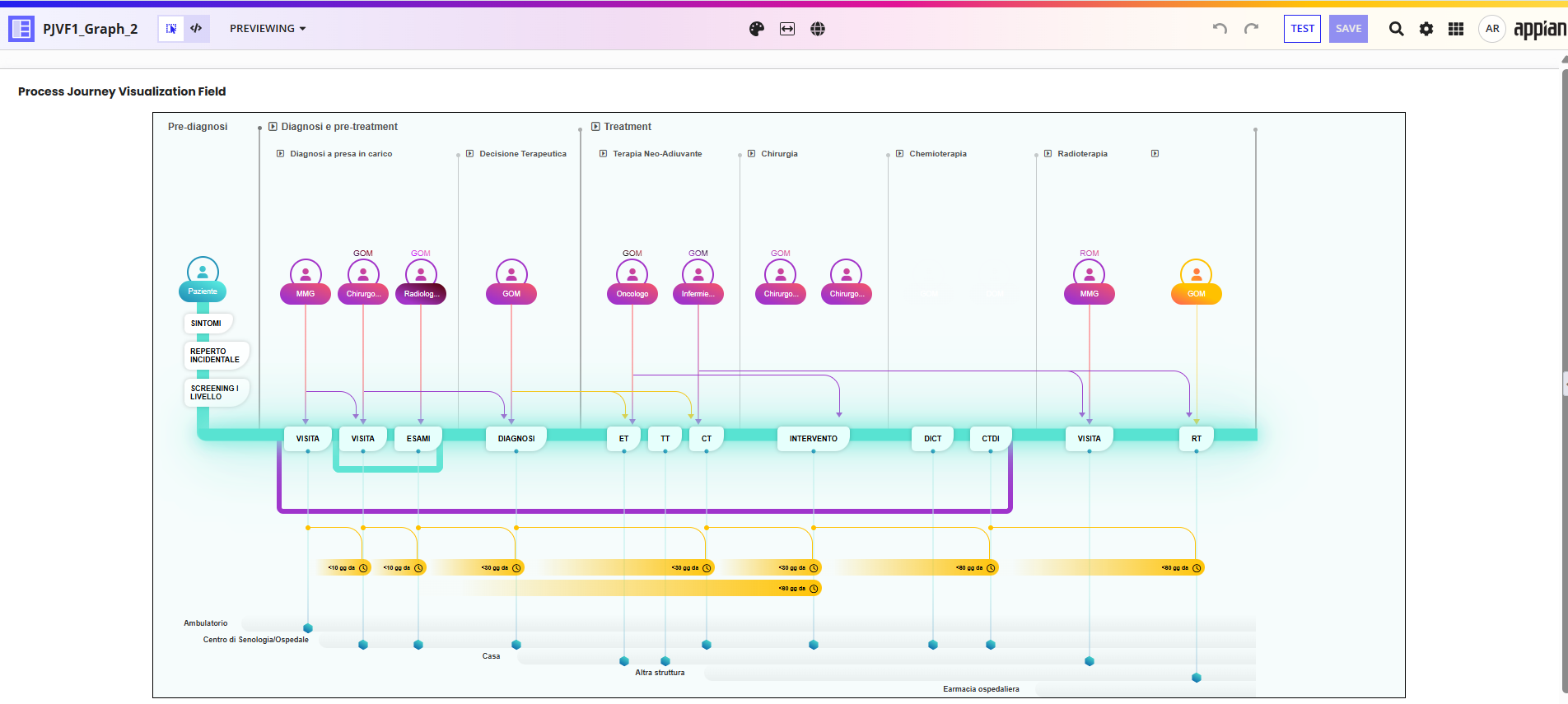Open the apps grid navigation icon
This screenshot has width=1568, height=704.
(x=1456, y=29)
